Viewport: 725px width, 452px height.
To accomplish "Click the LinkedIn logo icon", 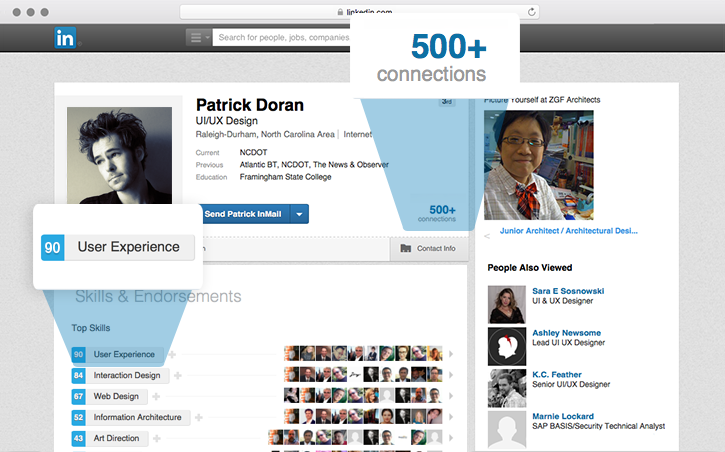I will (x=65, y=38).
